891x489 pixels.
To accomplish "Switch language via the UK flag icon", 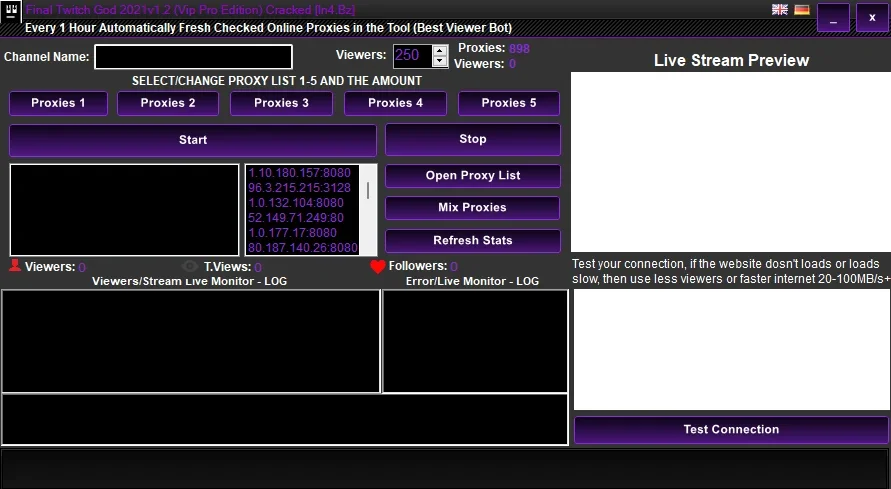I will coord(780,9).
